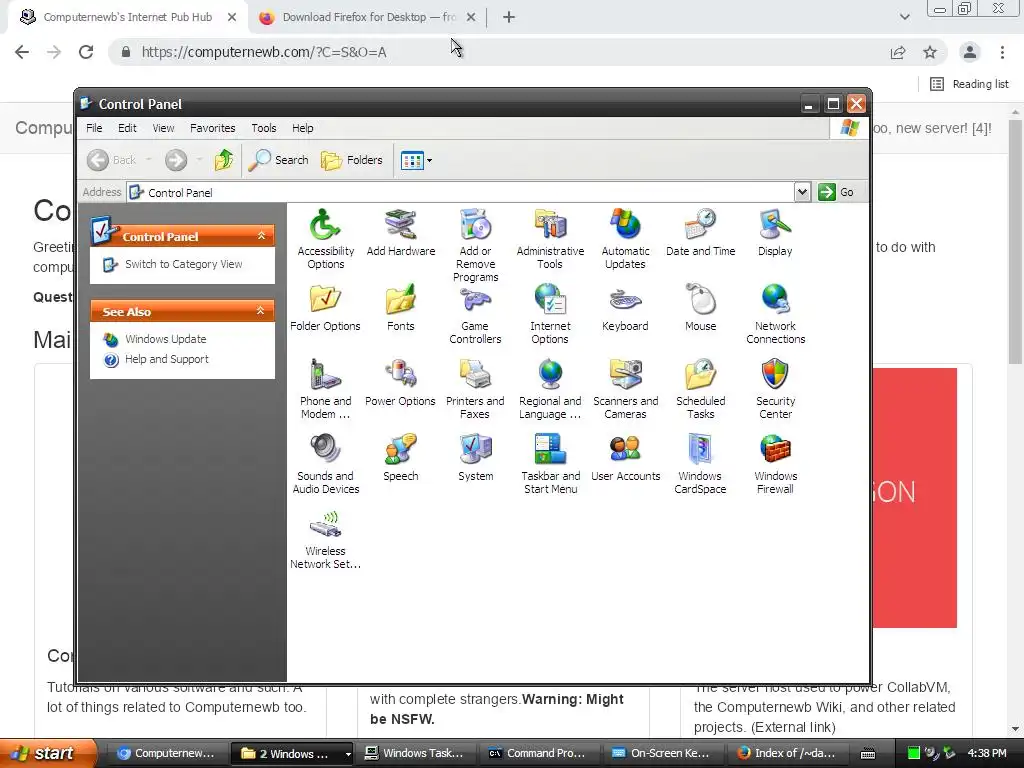1024x768 pixels.
Task: Open the Reading list panel
Action: coord(969,84)
